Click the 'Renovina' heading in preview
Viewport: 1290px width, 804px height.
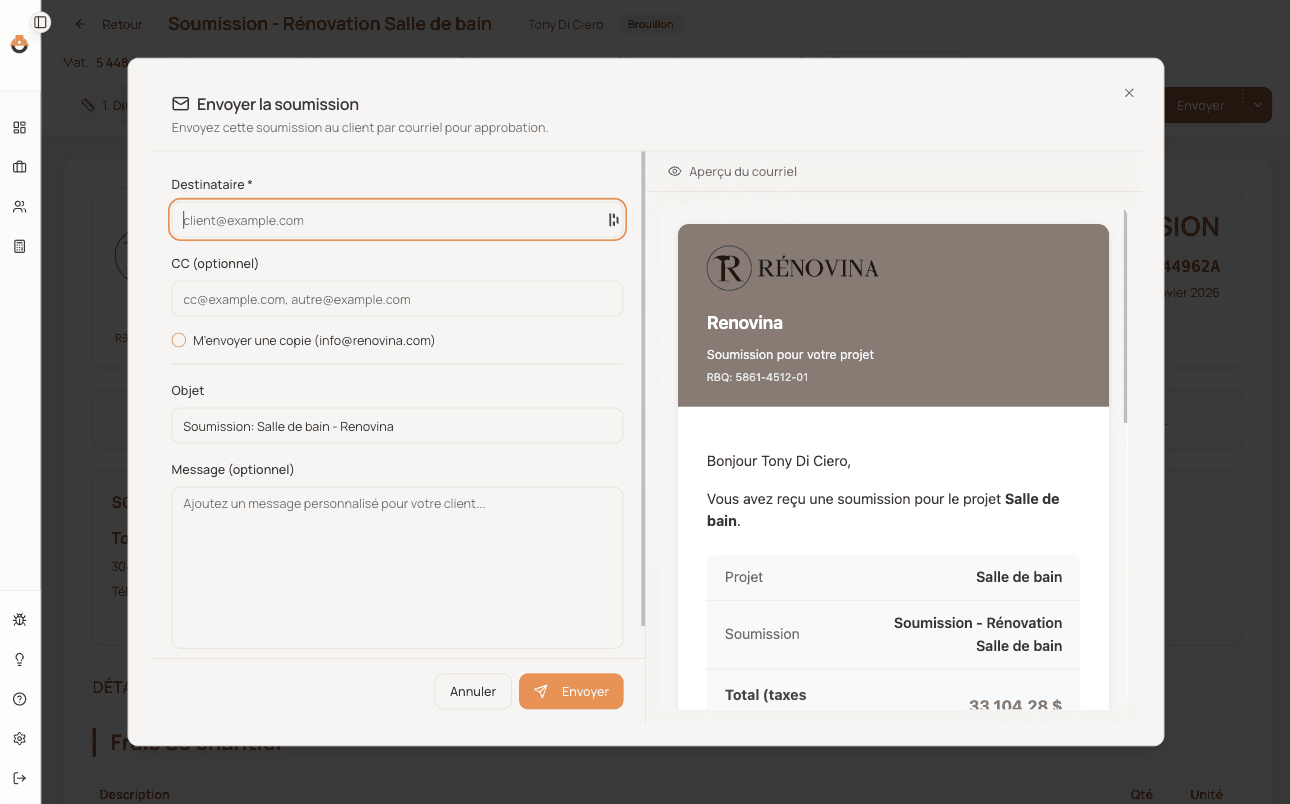pos(745,323)
